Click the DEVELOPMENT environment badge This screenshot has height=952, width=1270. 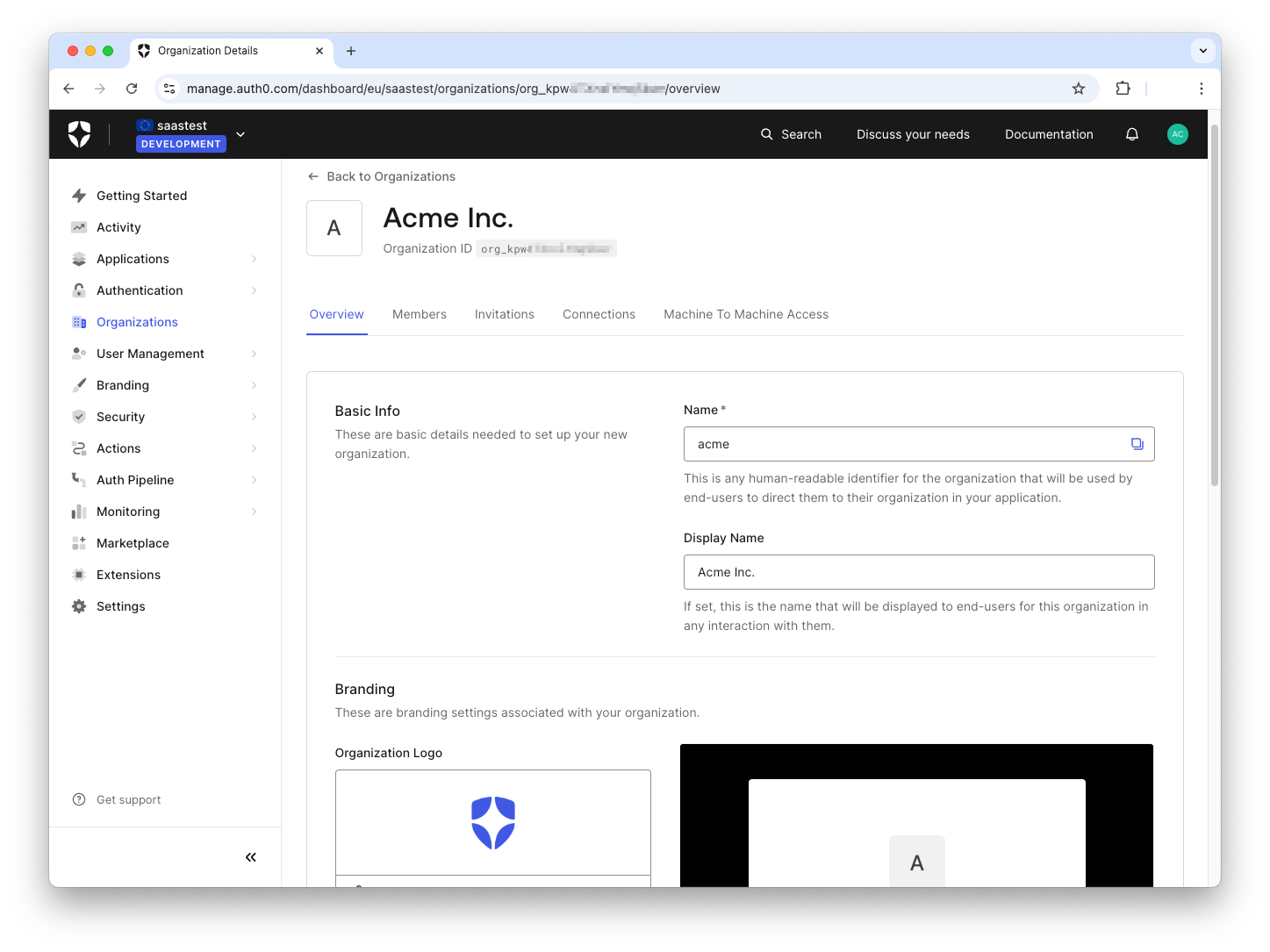181,144
